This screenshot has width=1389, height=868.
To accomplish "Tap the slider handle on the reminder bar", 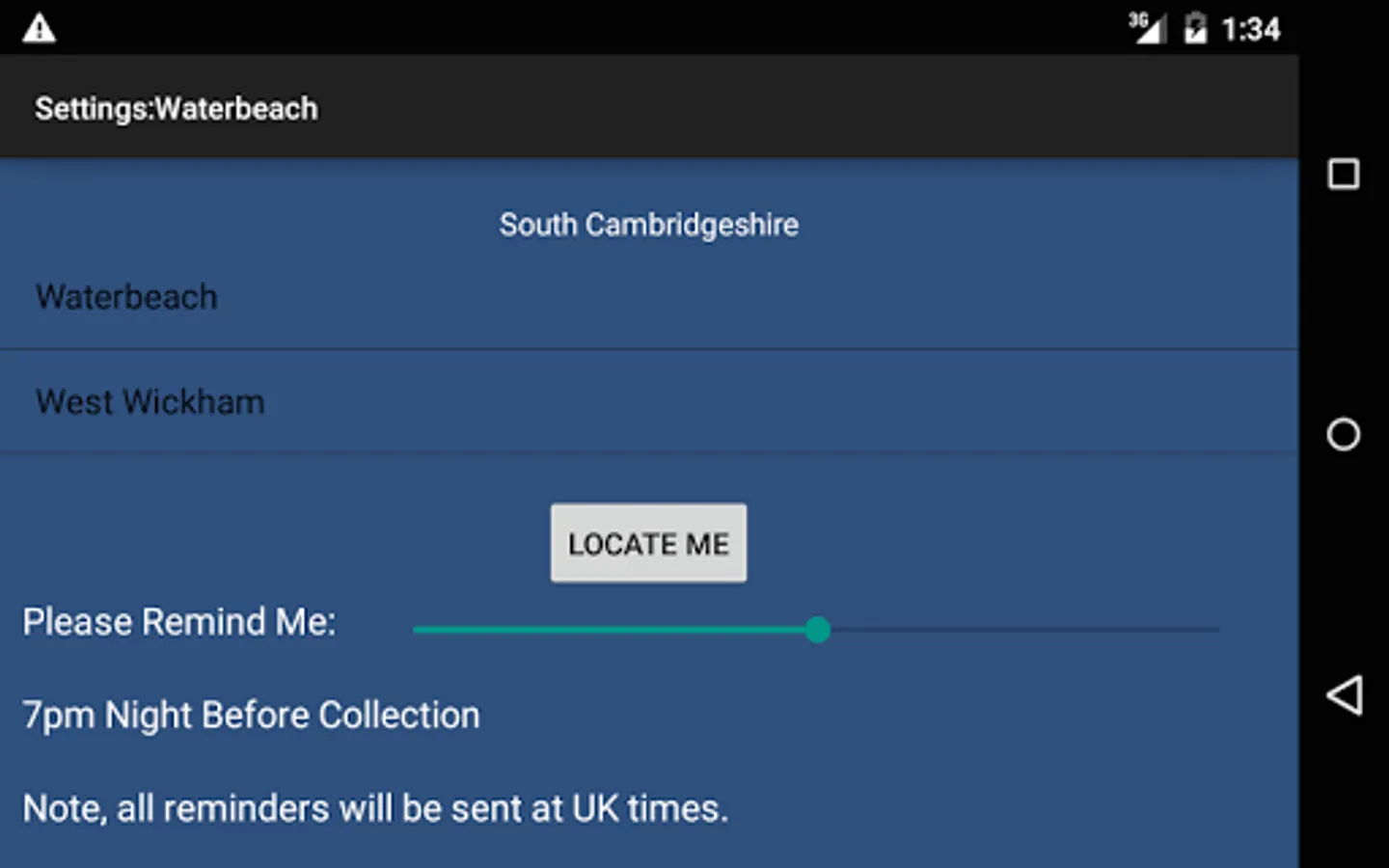I will pyautogui.click(x=818, y=630).
